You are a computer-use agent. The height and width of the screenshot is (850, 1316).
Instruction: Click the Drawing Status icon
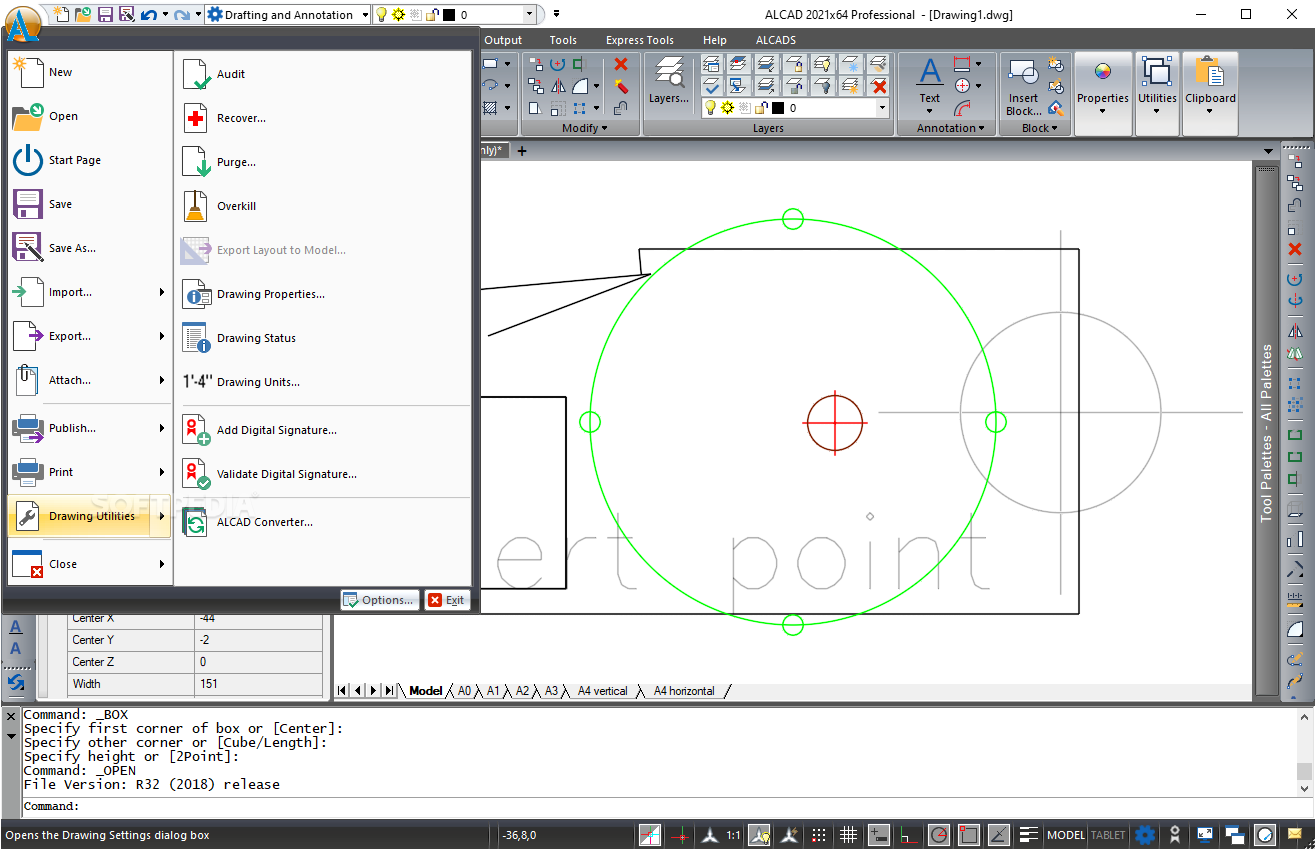197,338
